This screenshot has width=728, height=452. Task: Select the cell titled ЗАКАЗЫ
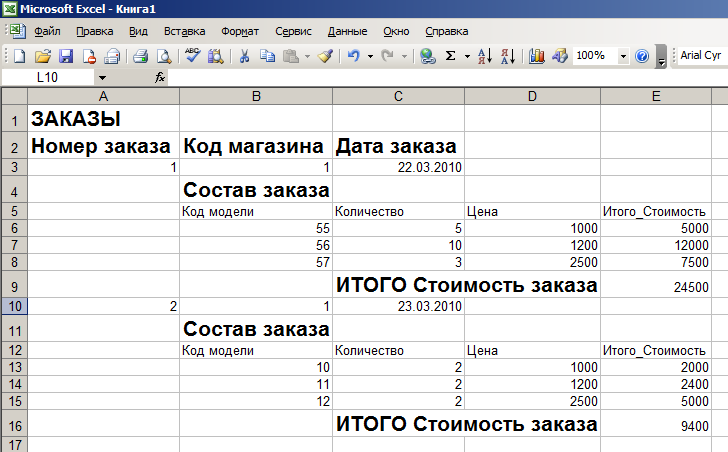pyautogui.click(x=104, y=119)
